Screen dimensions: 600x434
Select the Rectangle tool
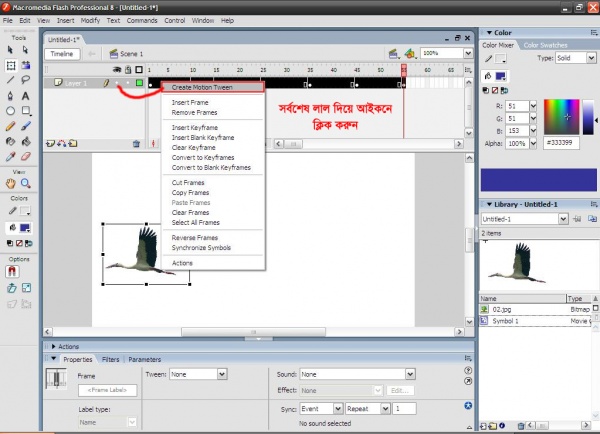(x=26, y=111)
